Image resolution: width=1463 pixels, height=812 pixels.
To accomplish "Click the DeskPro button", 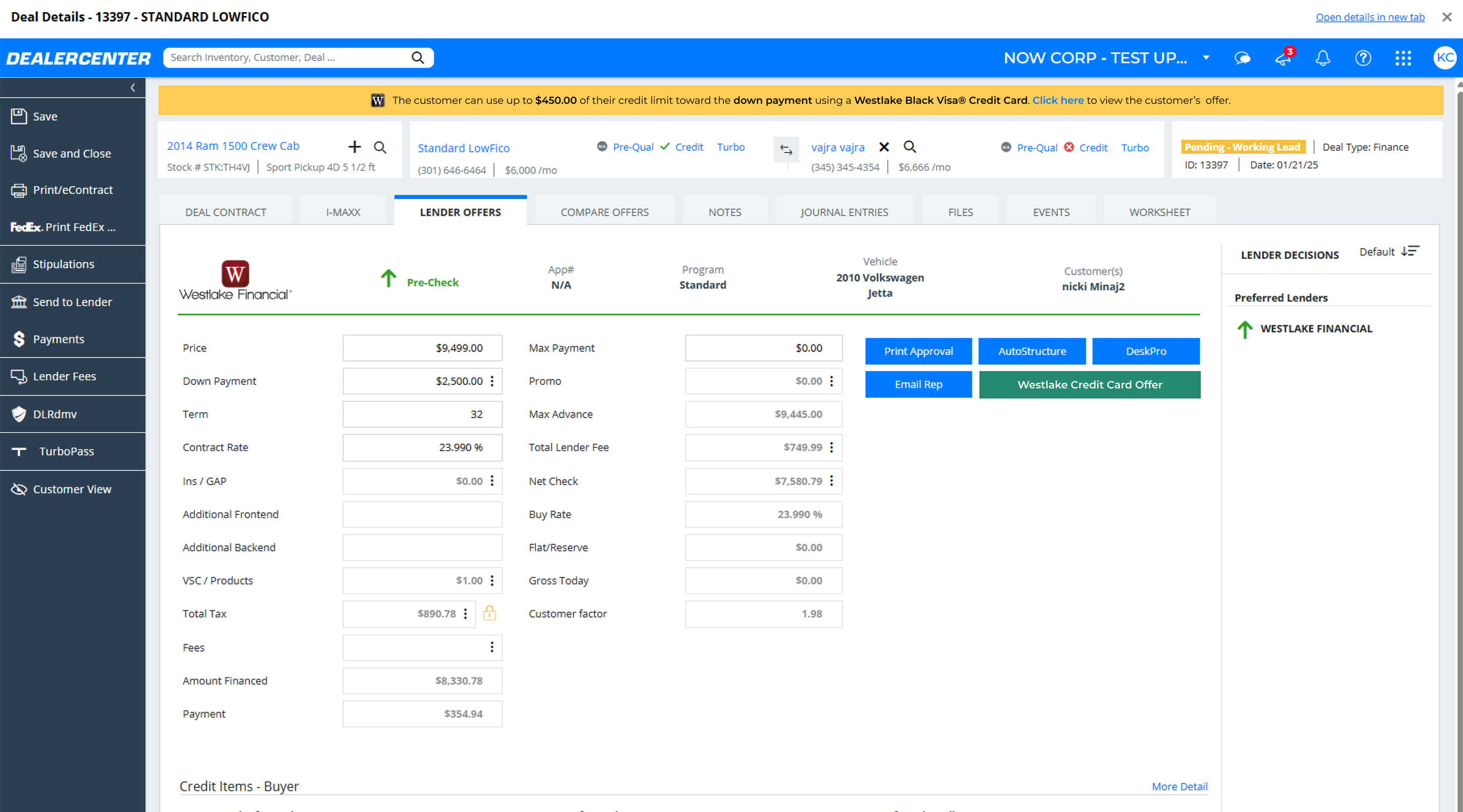I will tap(1146, 352).
